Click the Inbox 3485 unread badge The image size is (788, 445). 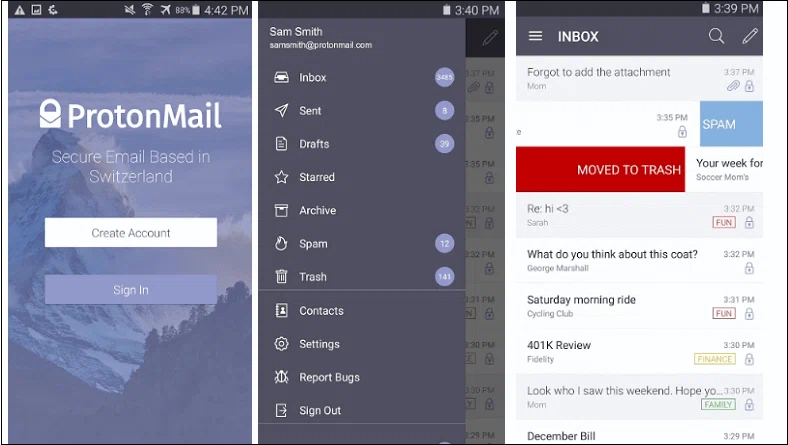444,77
